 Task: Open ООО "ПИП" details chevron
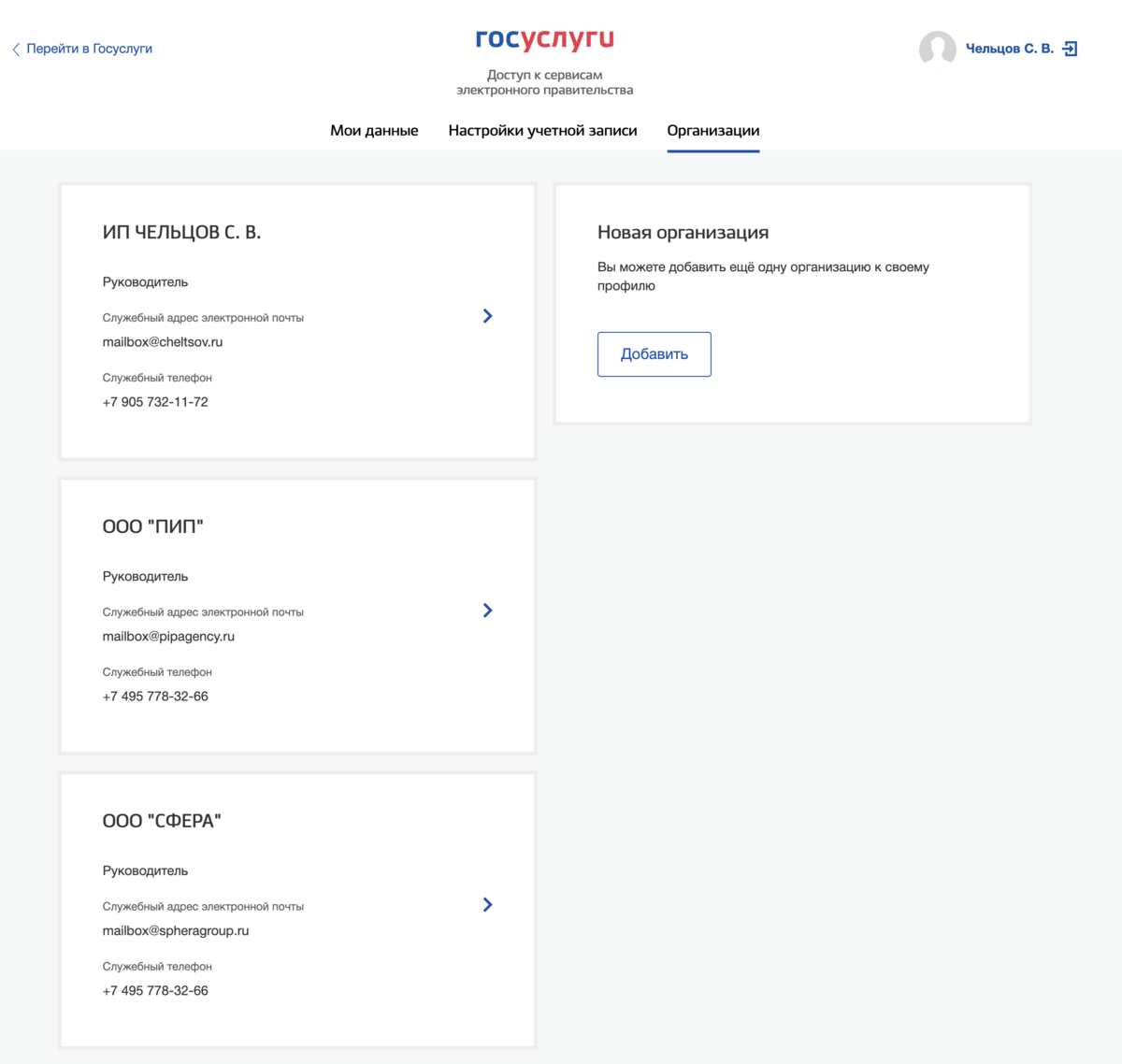click(x=487, y=611)
